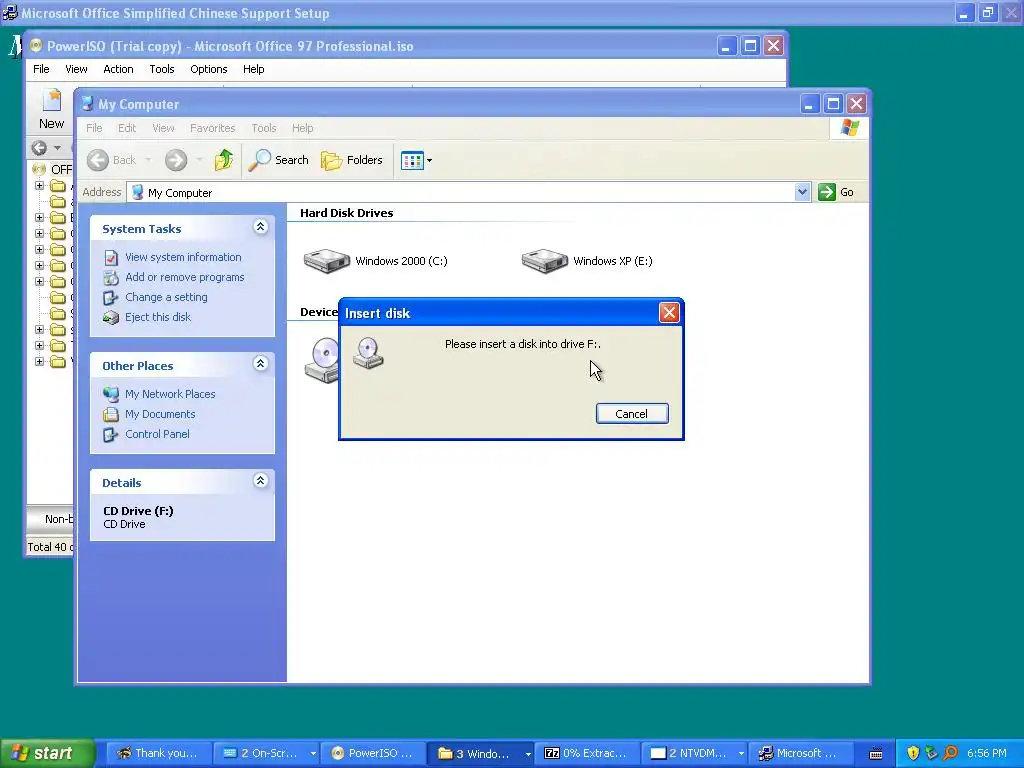Click the 6:56 PM clock

(987, 753)
